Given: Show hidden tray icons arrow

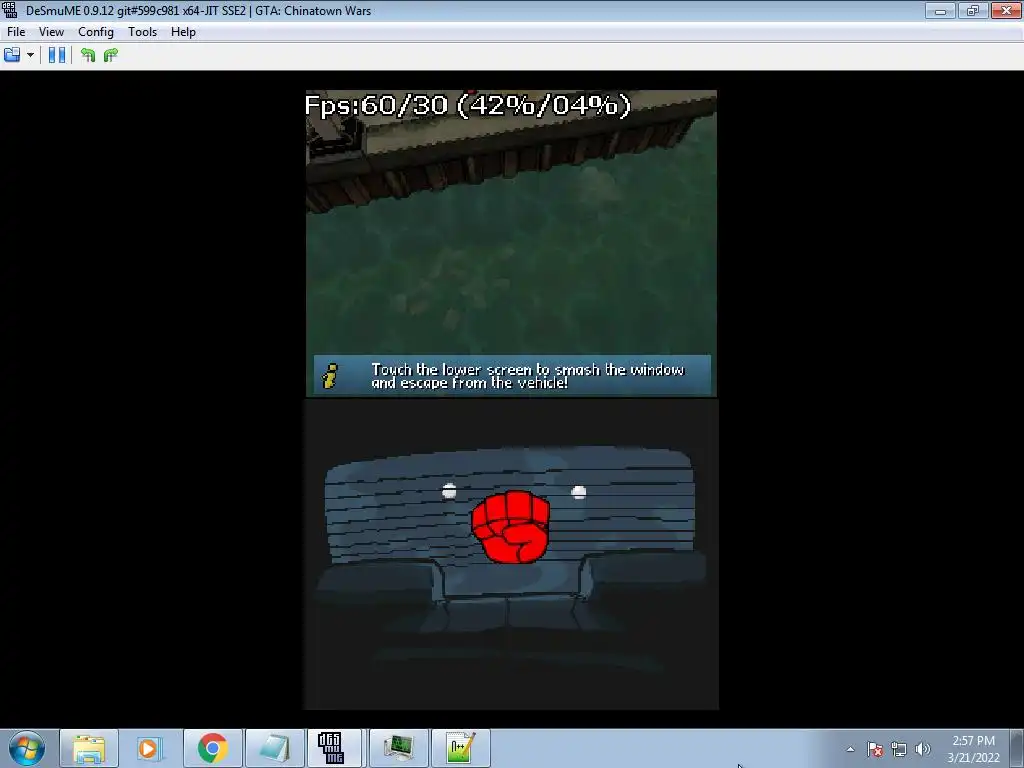Looking at the screenshot, I should tap(850, 749).
